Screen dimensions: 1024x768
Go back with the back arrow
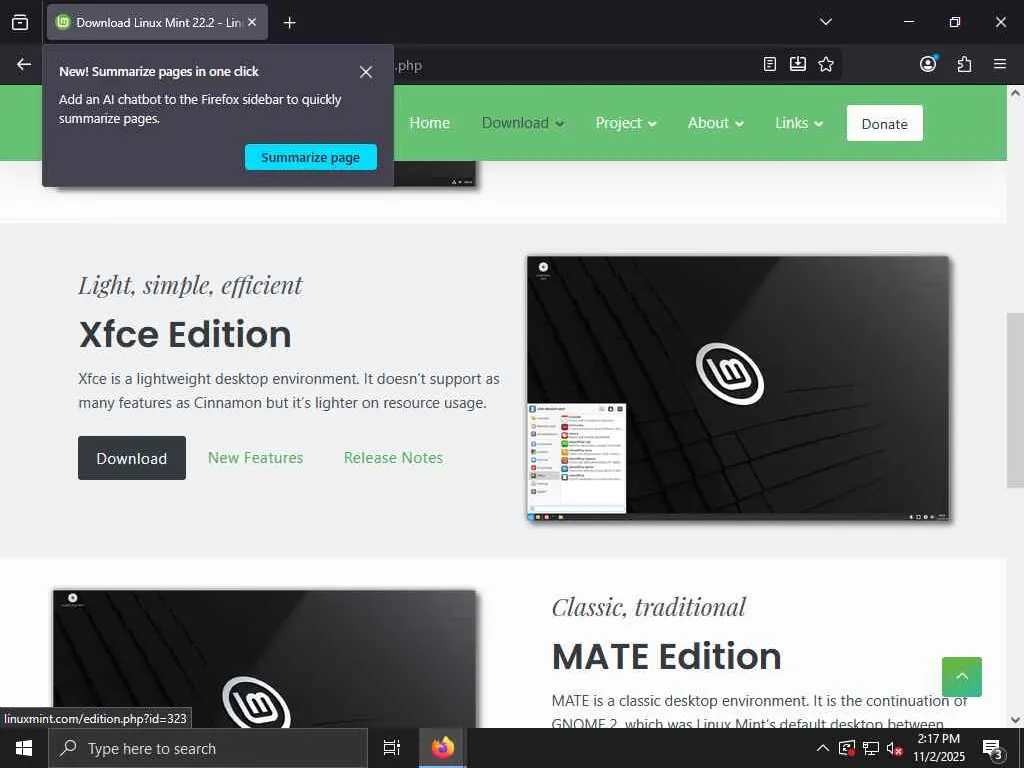pyautogui.click(x=24, y=64)
